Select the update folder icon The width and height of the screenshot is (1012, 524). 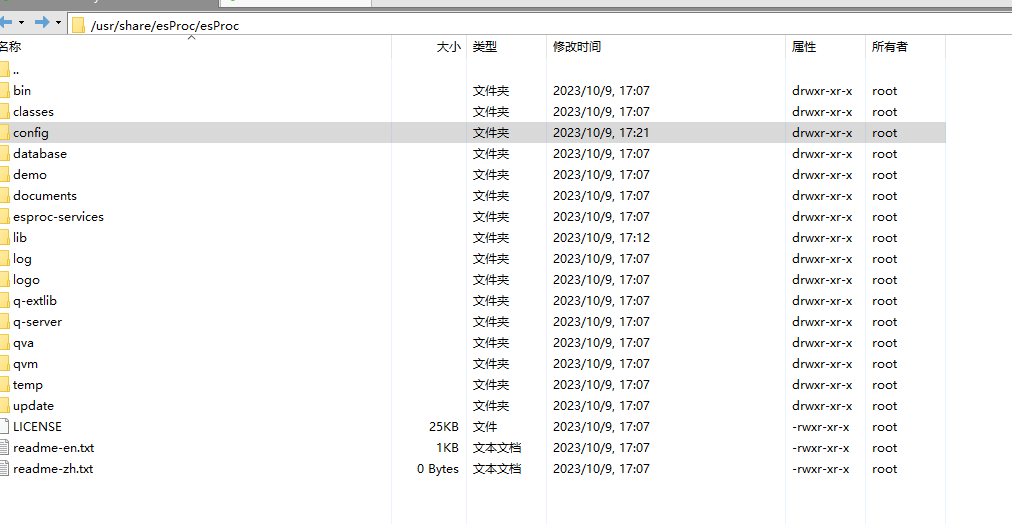pos(5,405)
